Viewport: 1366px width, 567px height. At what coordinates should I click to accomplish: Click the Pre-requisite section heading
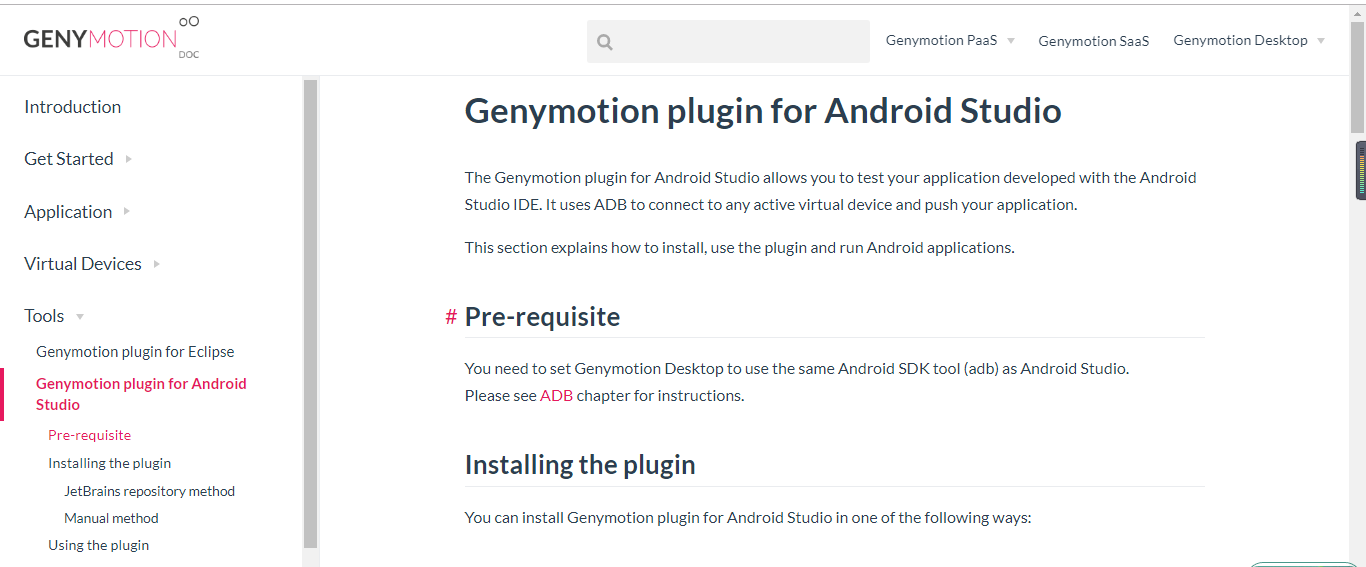pos(542,317)
